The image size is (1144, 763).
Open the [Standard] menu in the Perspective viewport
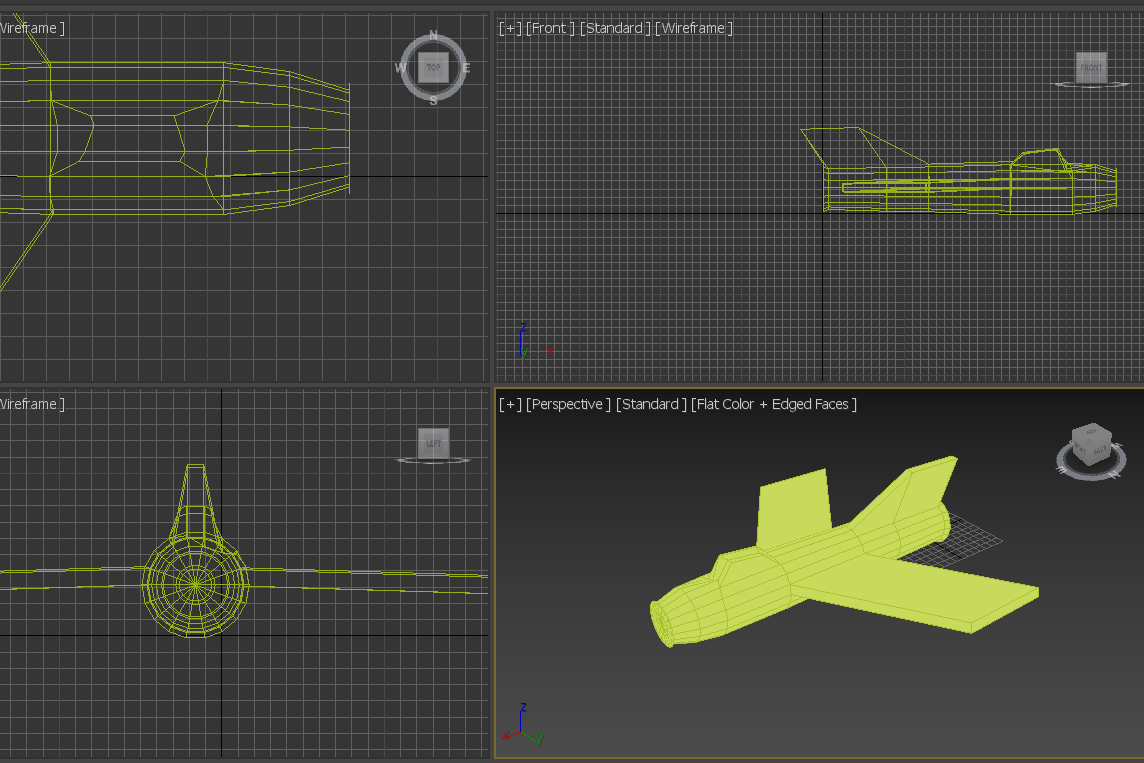coord(650,404)
